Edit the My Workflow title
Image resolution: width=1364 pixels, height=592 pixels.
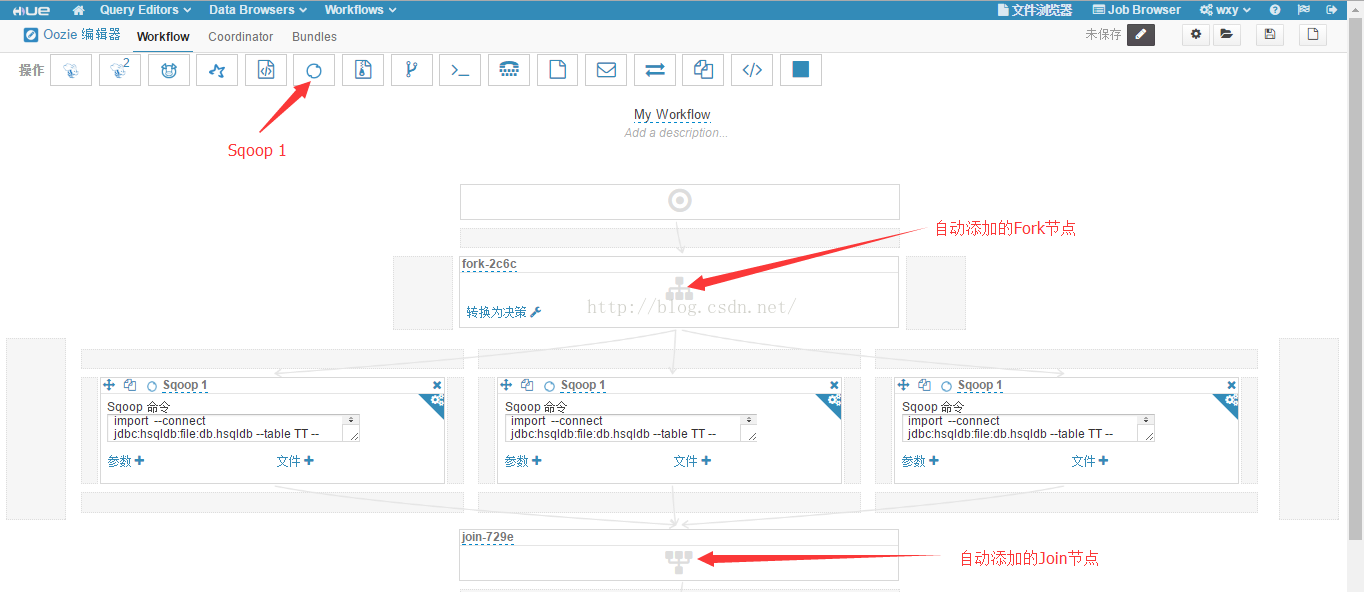(x=672, y=115)
